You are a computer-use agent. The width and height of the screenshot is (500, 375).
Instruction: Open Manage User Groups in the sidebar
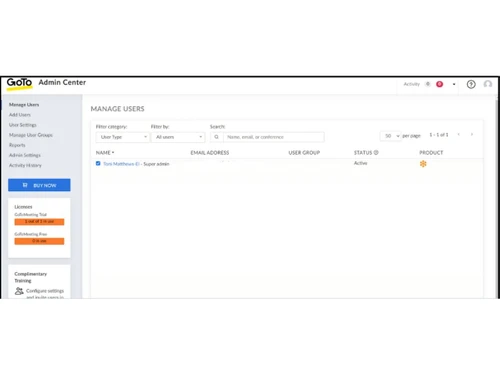31,135
